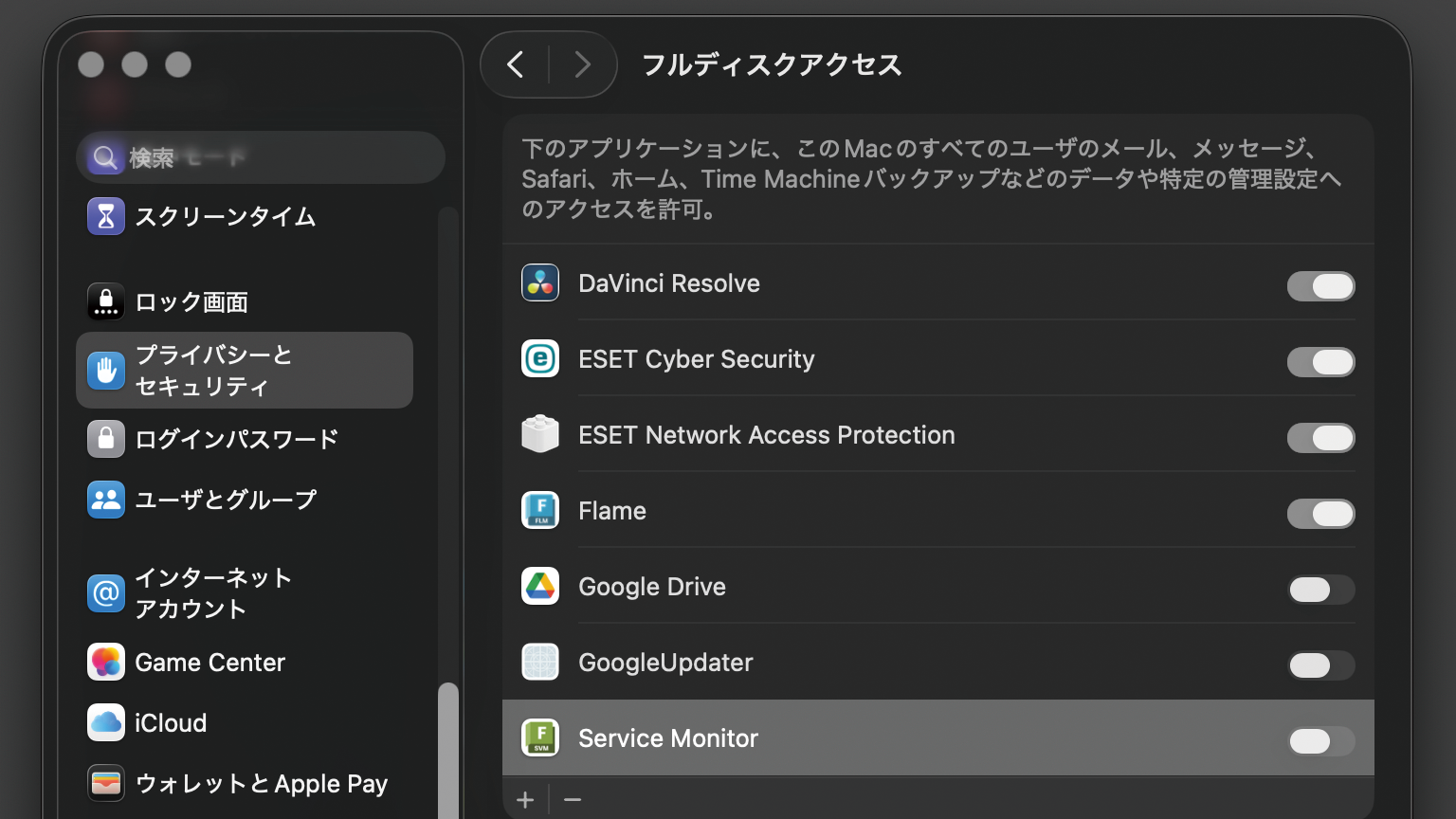
Task: Go back with the left chevron
Action: pos(516,64)
